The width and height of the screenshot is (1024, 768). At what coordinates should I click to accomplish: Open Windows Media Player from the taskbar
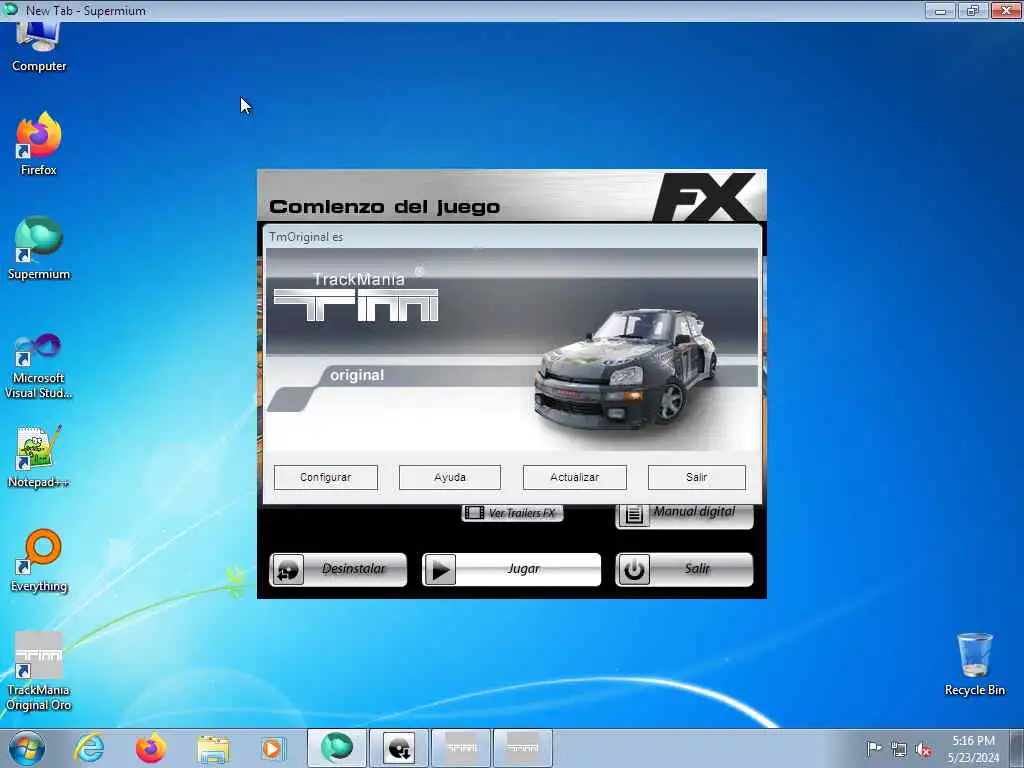(x=273, y=748)
